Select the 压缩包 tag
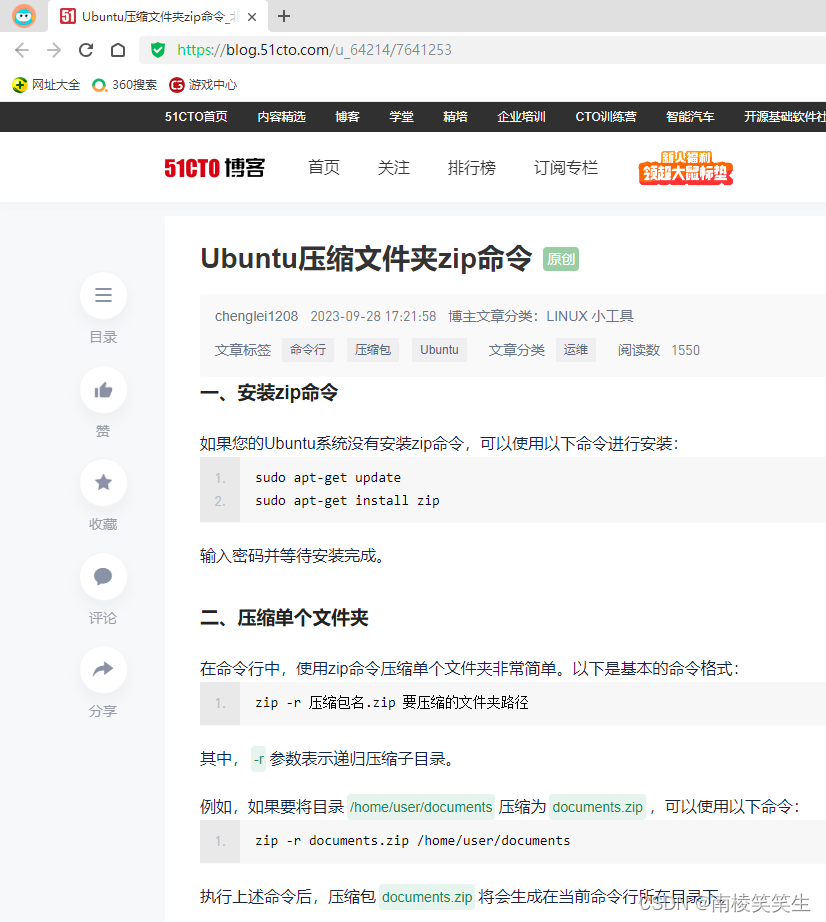The image size is (826, 922). tap(373, 350)
